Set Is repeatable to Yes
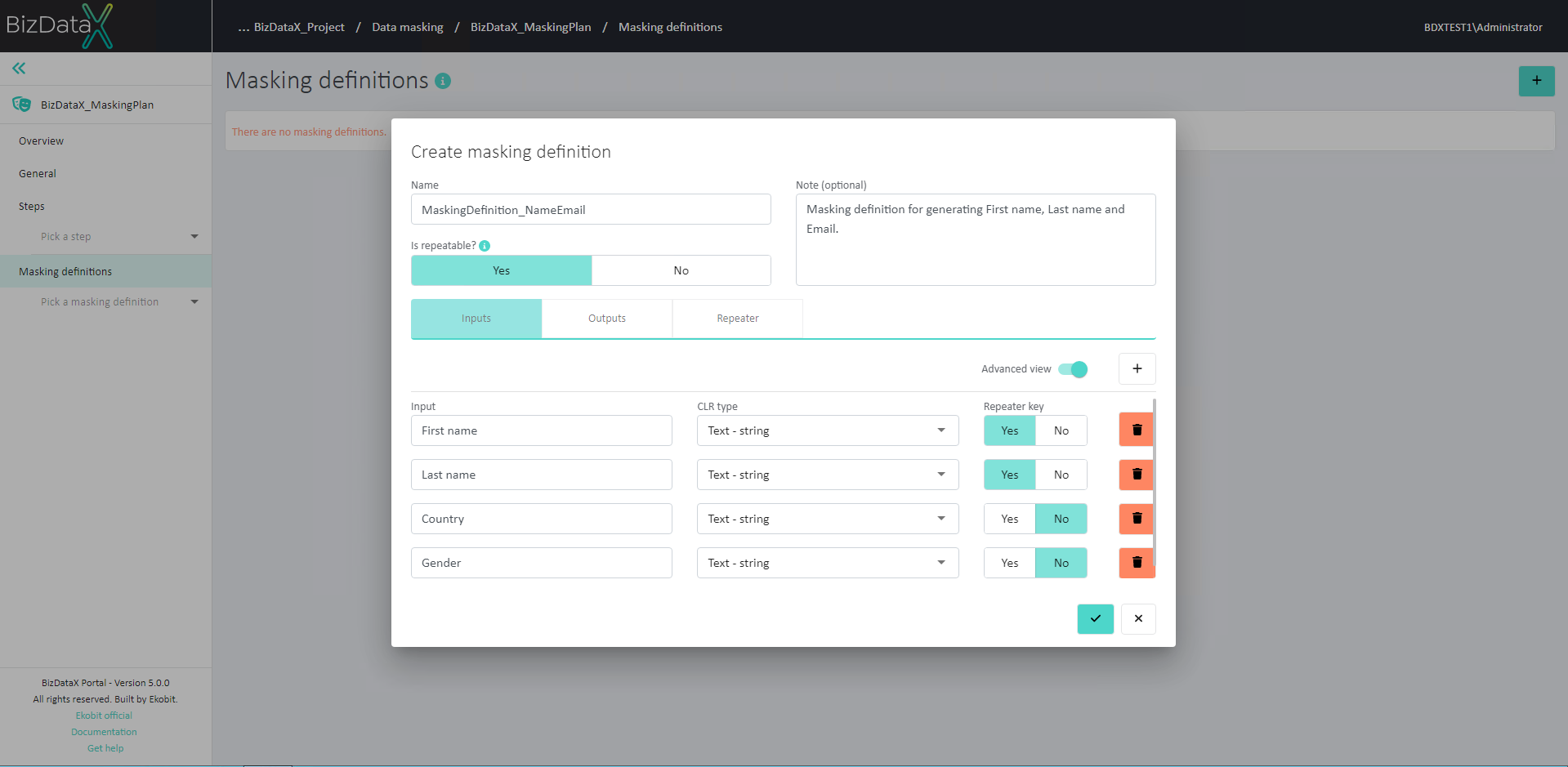 pyautogui.click(x=501, y=270)
